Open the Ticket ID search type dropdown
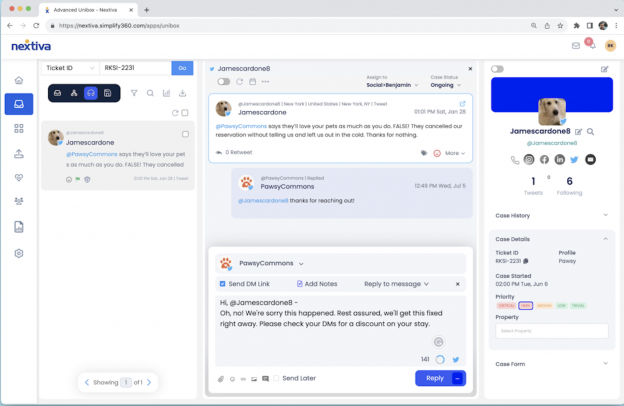 click(x=70, y=68)
